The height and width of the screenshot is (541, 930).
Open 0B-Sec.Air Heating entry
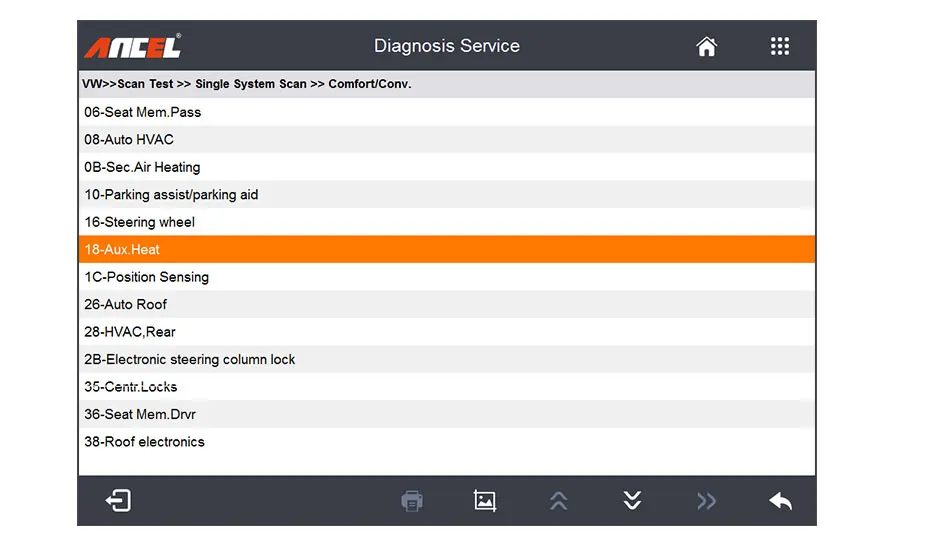142,167
